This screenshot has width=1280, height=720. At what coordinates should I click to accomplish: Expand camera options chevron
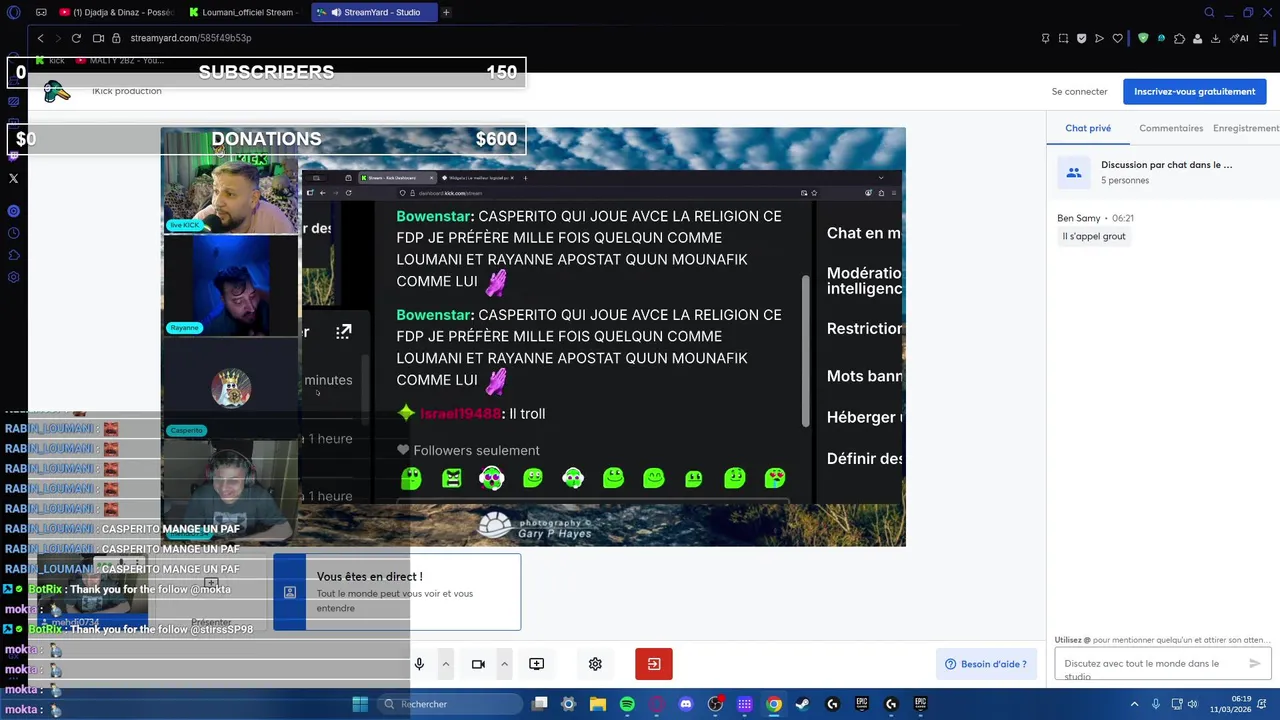(x=505, y=664)
